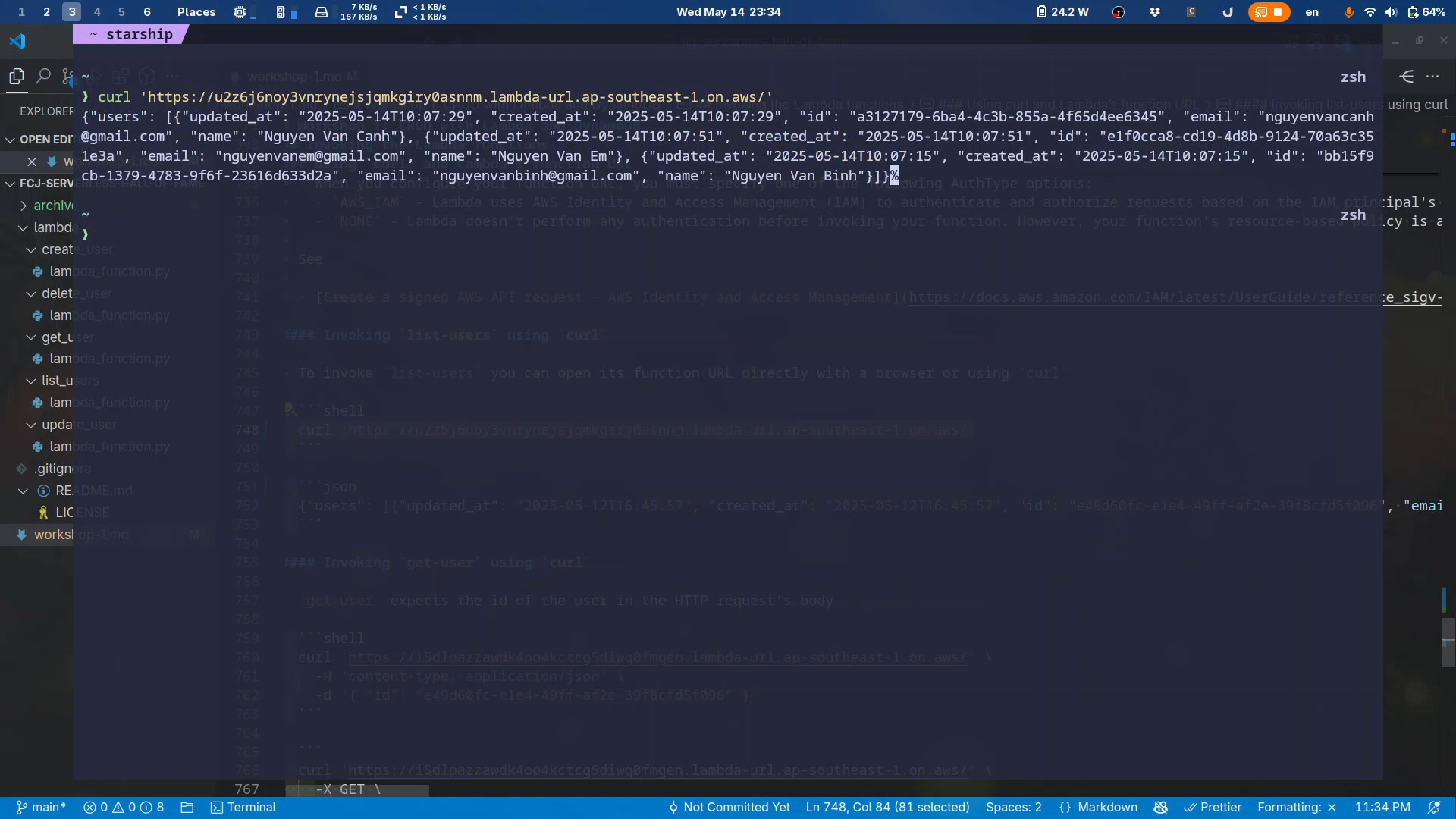The width and height of the screenshot is (1456, 819).
Task: Switch to workspace 4
Action: 96,11
